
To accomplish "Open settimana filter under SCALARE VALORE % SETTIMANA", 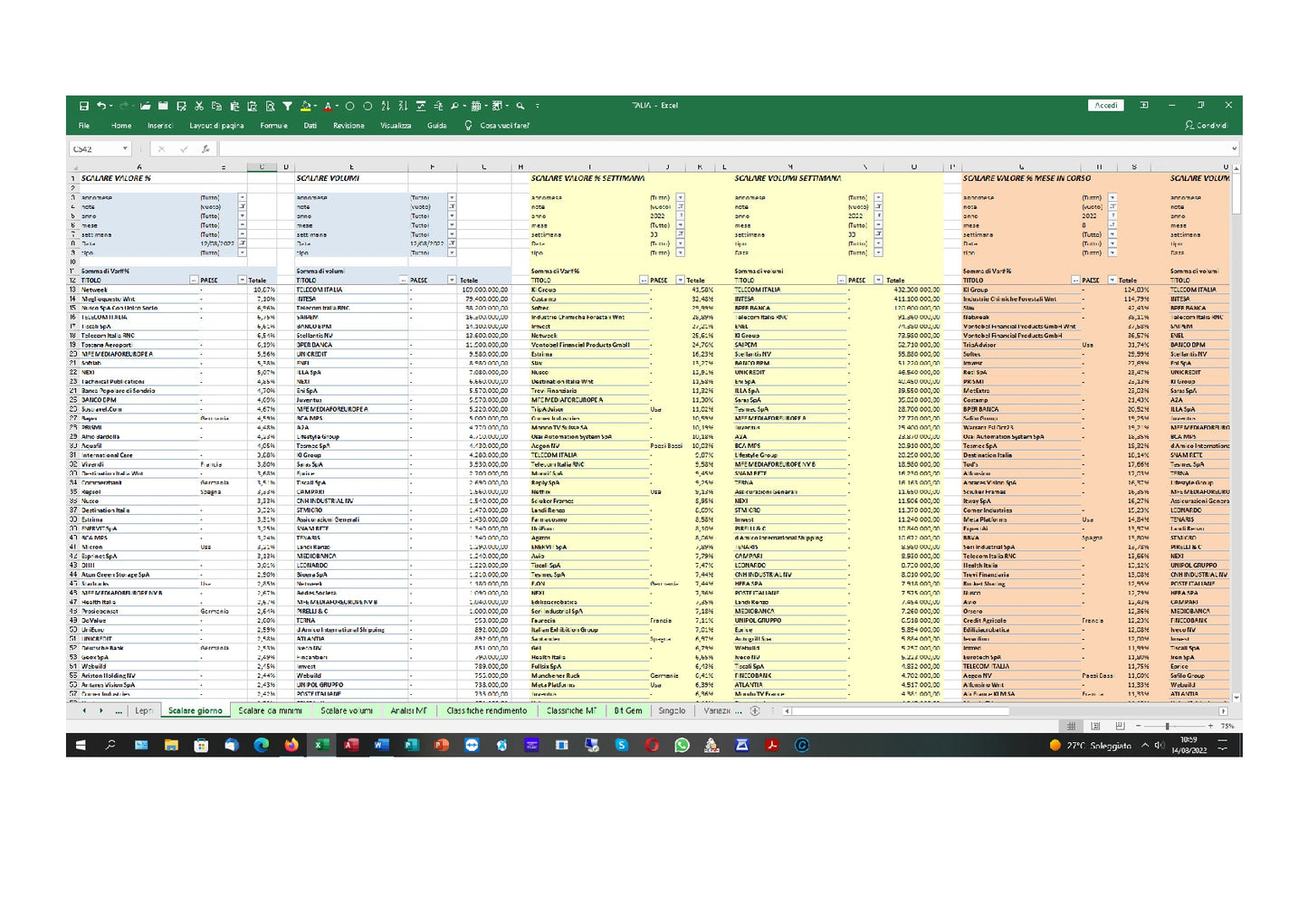I will pyautogui.click(x=681, y=234).
